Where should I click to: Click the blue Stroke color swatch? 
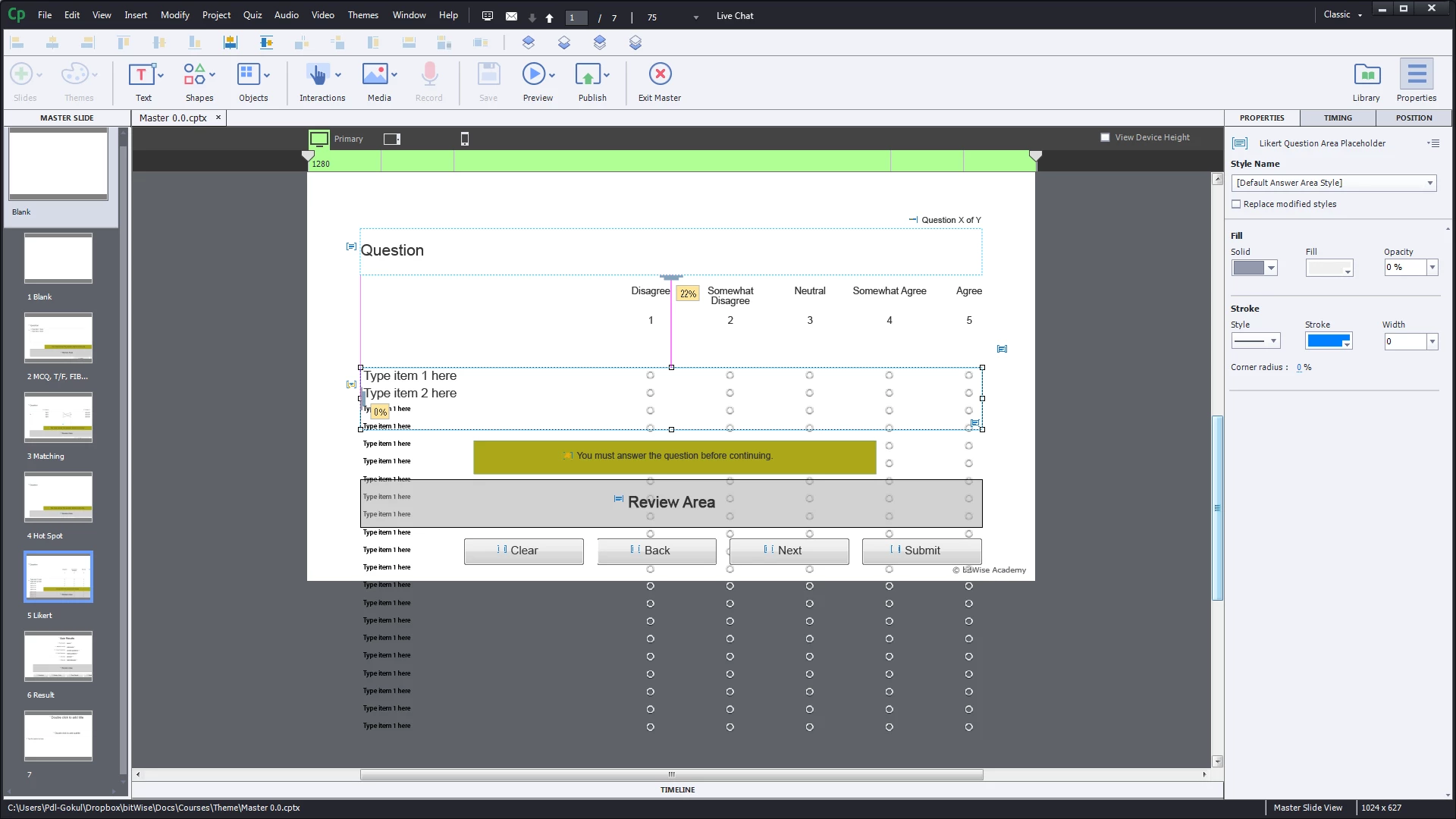(x=1325, y=341)
